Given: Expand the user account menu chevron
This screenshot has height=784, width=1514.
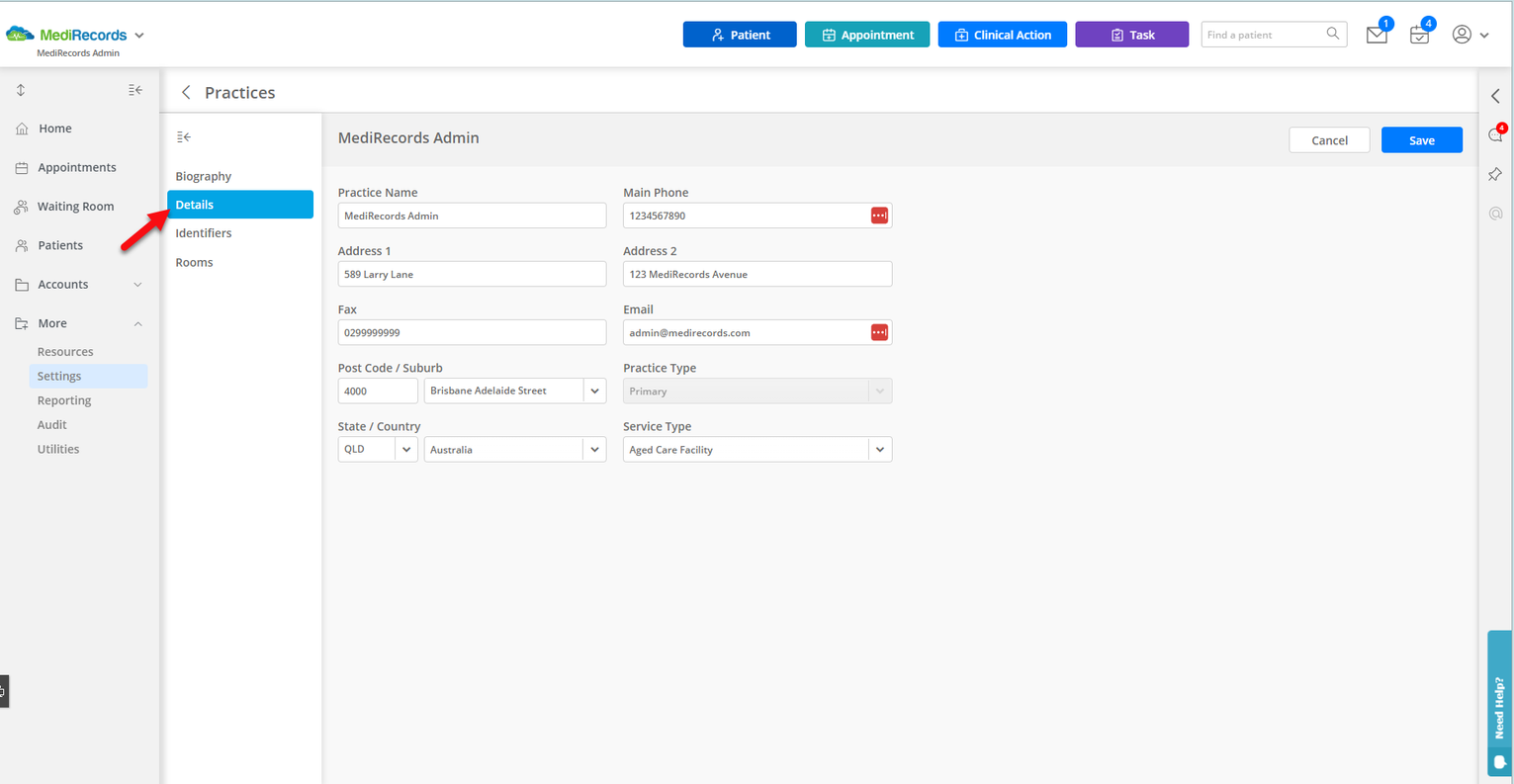Looking at the screenshot, I should (x=1484, y=36).
